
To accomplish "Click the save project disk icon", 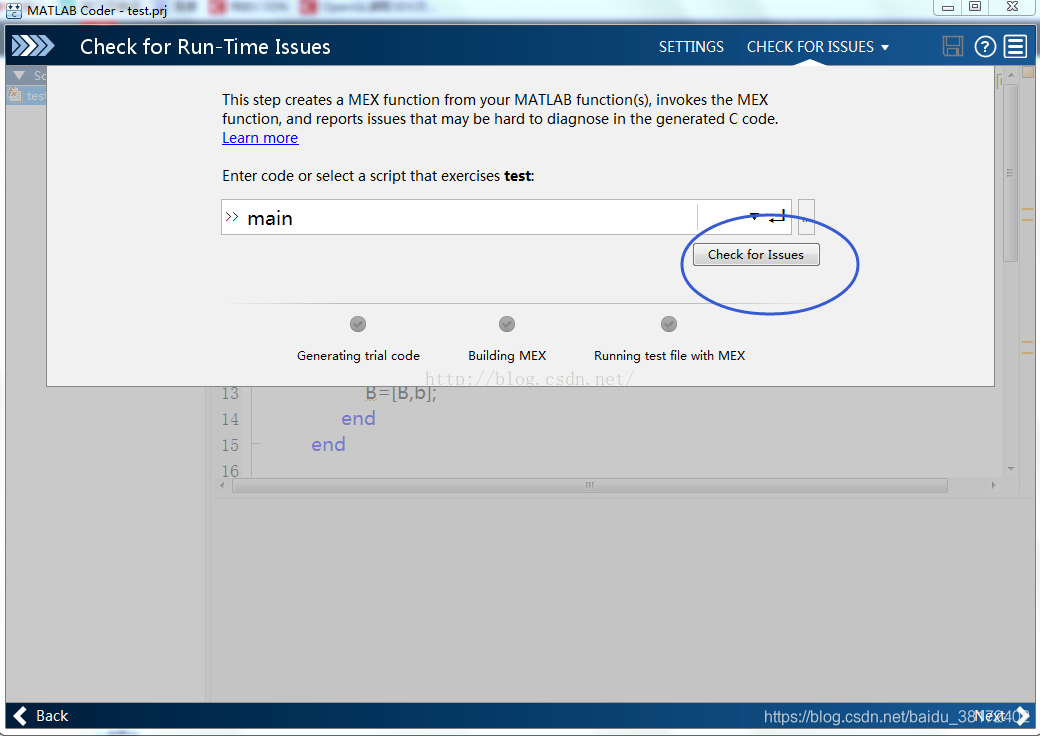I will click(x=953, y=46).
